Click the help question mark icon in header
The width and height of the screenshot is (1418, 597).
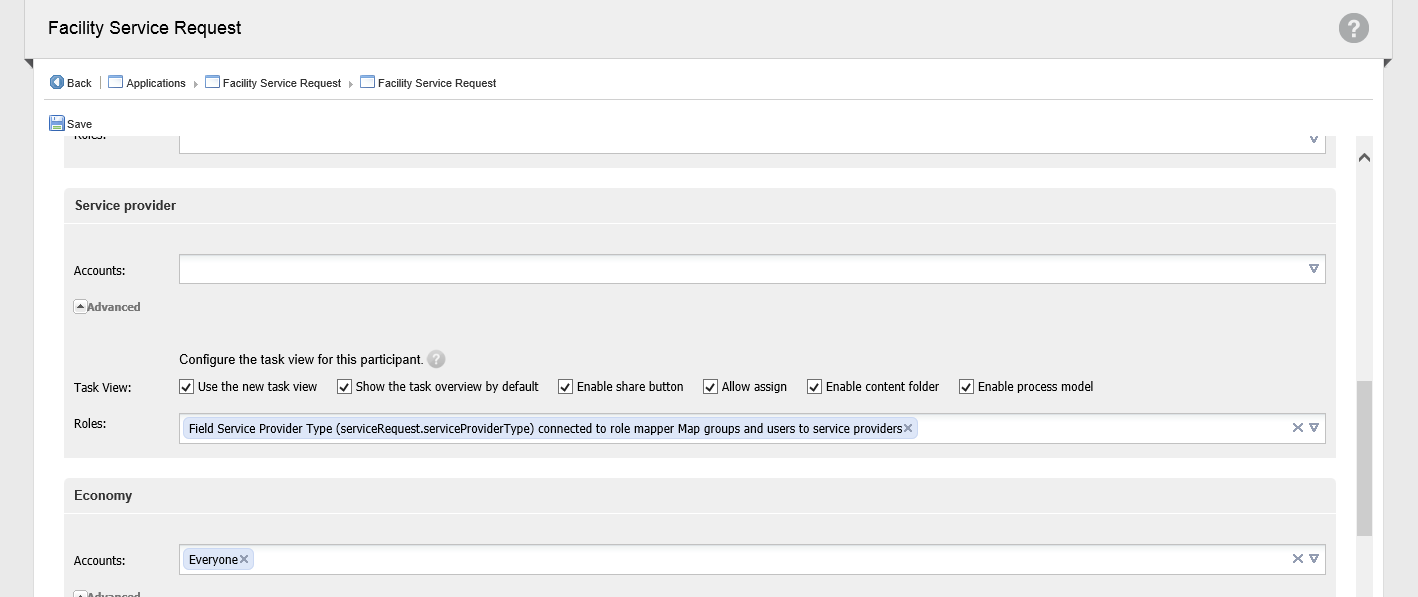click(1353, 28)
